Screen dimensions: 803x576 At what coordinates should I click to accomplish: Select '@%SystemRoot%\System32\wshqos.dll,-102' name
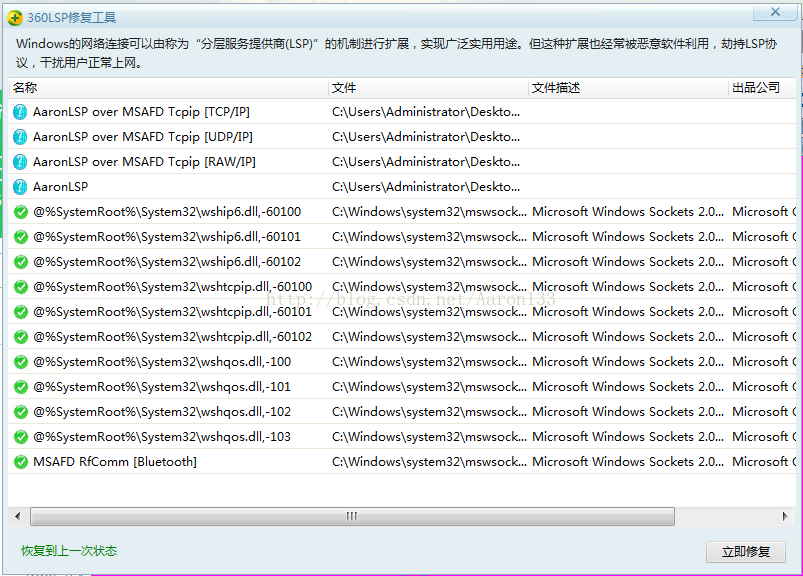click(162, 412)
